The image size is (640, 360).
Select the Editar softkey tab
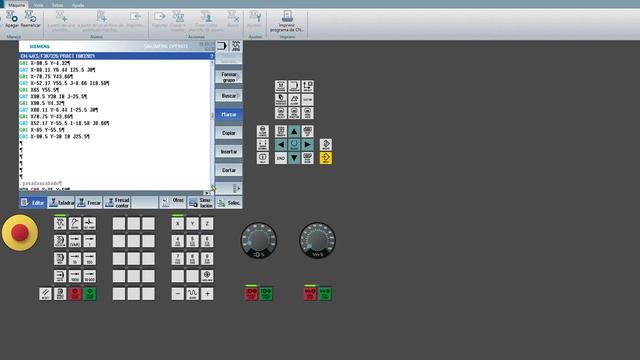33,202
